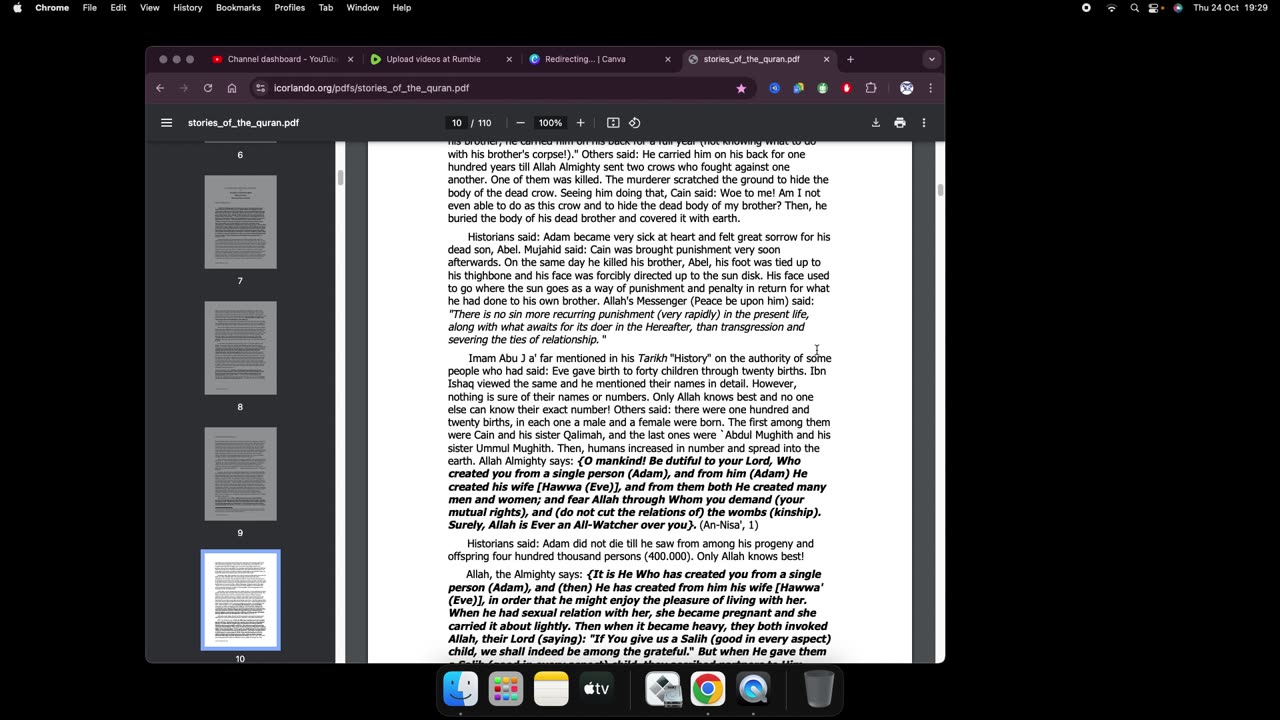
Task: Open the View menu
Action: point(149,8)
